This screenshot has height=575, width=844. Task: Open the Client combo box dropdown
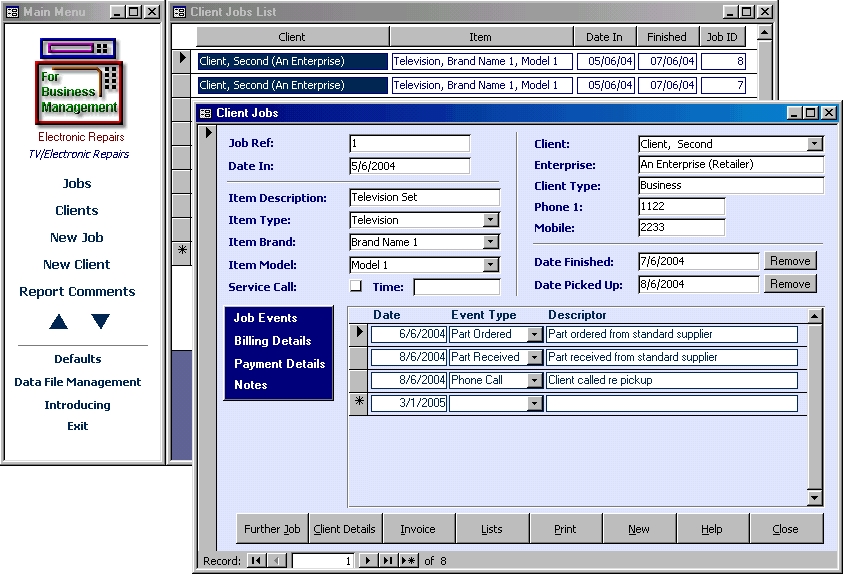click(815, 144)
